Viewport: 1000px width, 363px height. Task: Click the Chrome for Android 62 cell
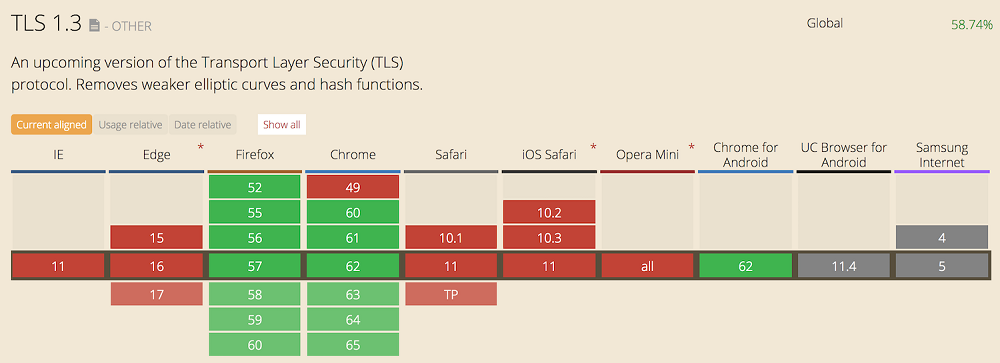point(746,266)
